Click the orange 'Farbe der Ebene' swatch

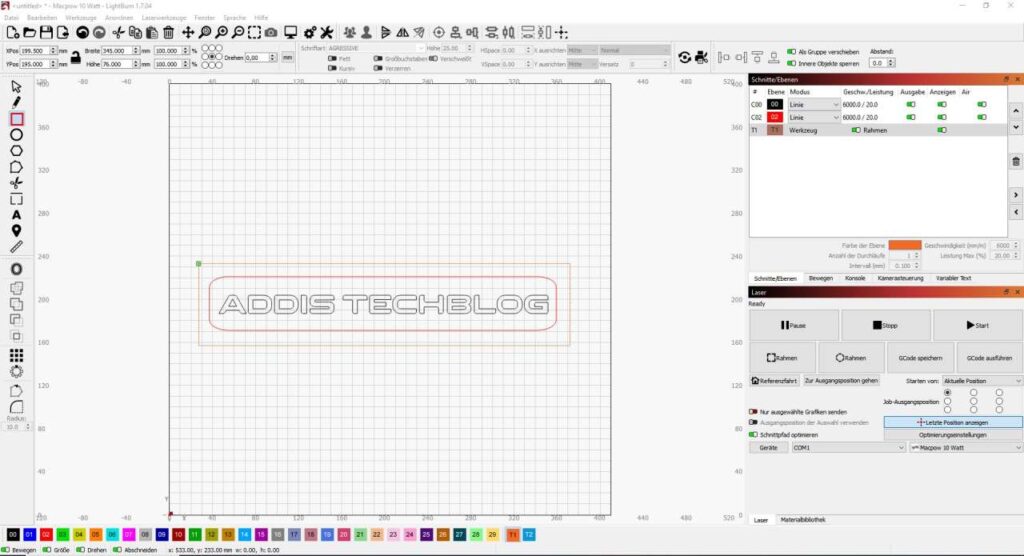pyautogui.click(x=904, y=245)
